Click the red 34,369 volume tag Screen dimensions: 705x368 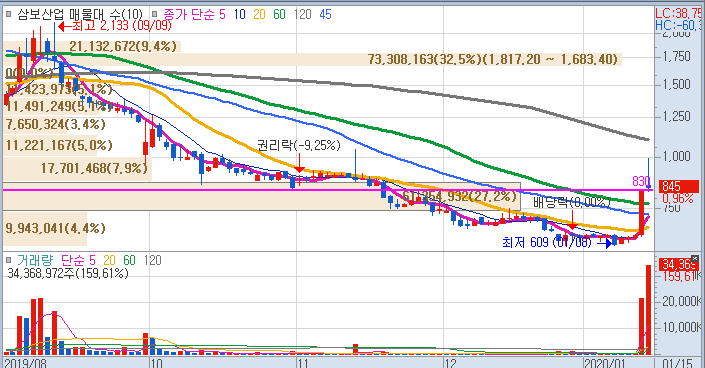click(x=679, y=265)
